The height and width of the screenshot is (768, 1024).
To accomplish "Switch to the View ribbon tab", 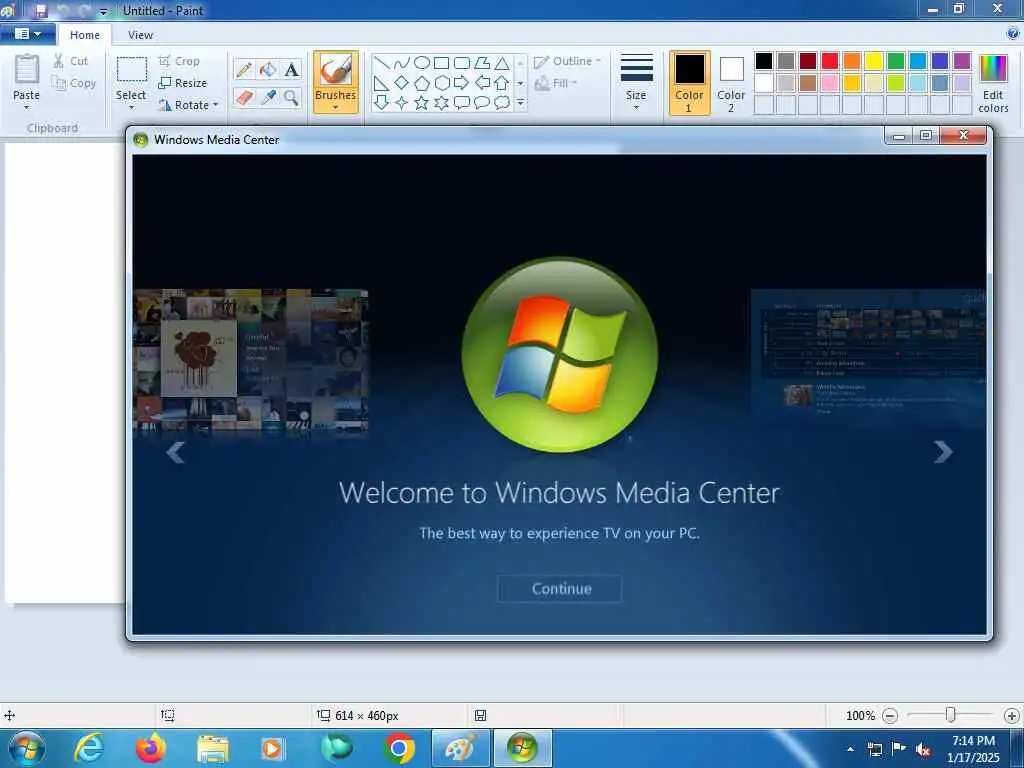I will (140, 35).
